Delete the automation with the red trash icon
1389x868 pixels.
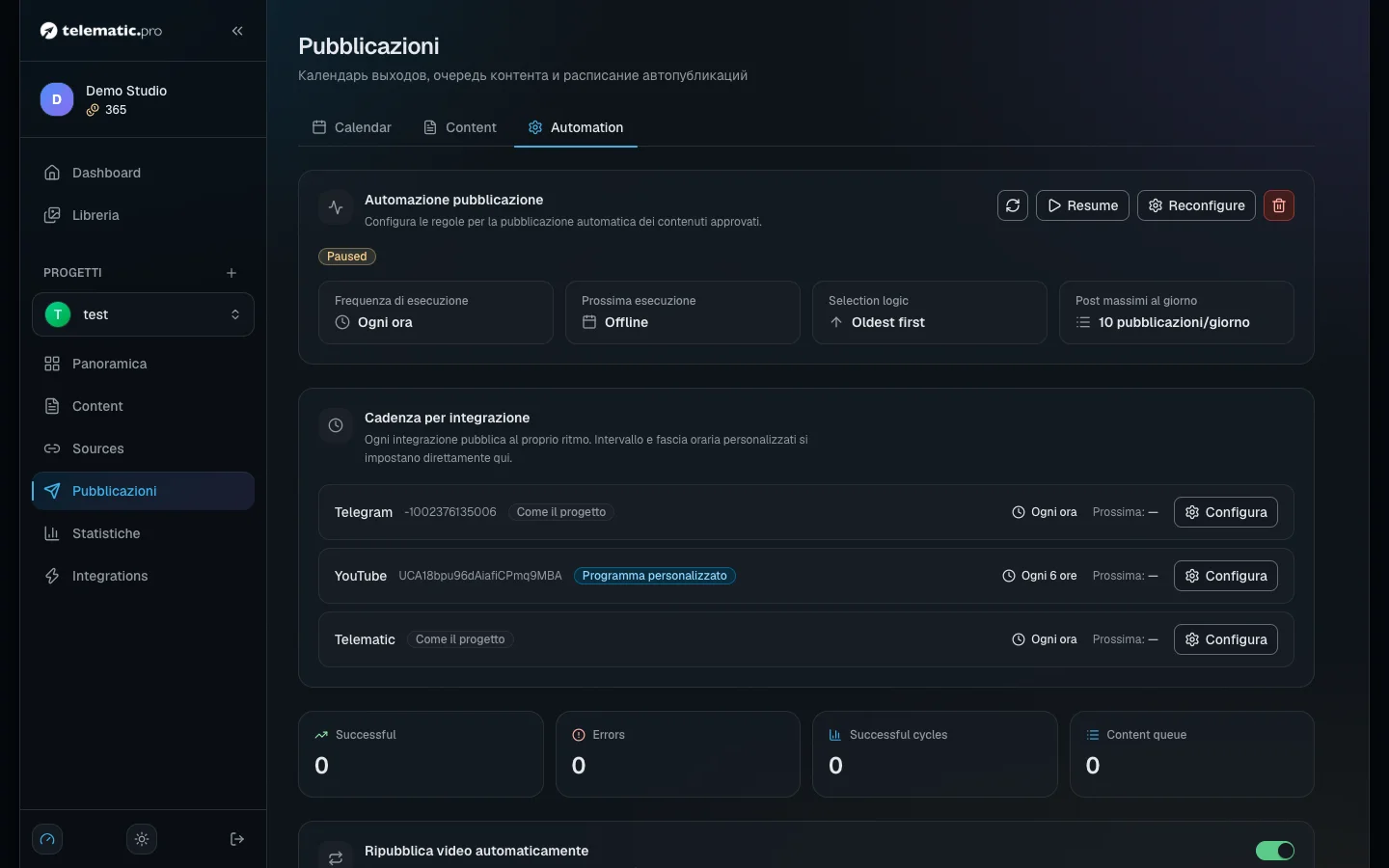coord(1279,205)
